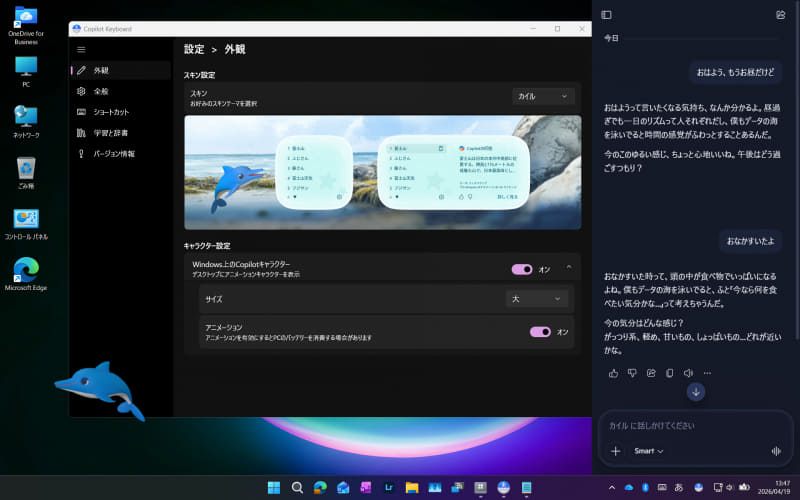Image resolution: width=800 pixels, height=500 pixels.
Task: Open the clock showing 13:47
Action: click(774, 488)
